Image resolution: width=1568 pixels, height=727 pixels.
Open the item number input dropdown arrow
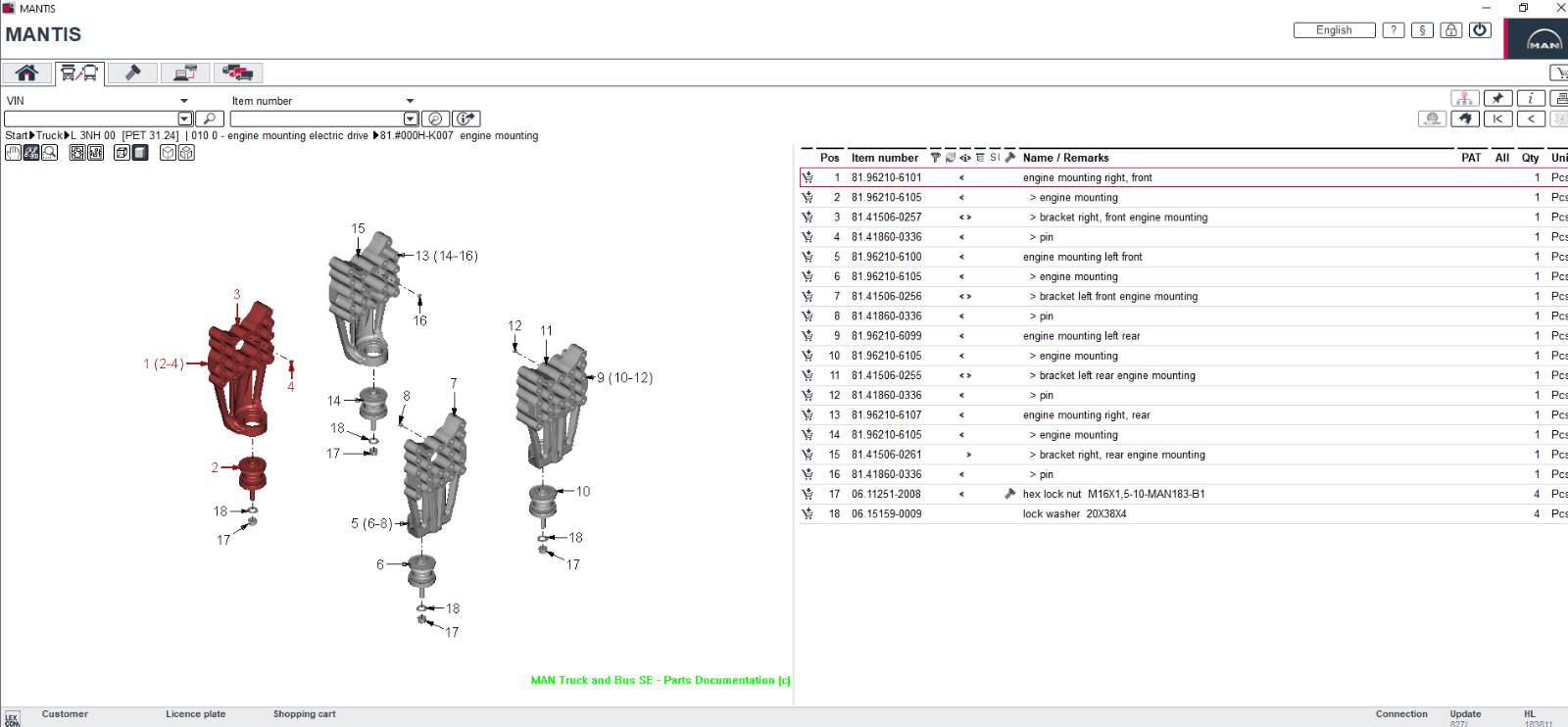tap(412, 119)
